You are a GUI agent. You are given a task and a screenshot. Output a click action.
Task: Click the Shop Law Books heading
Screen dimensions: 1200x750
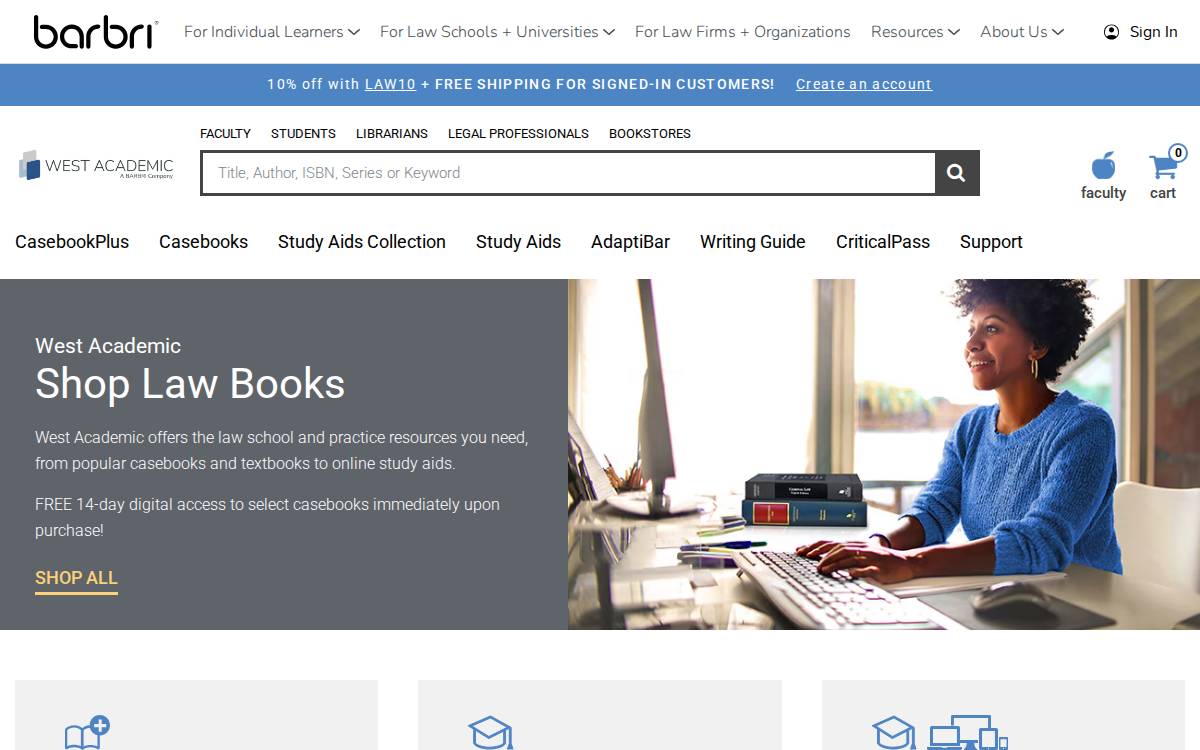point(190,384)
